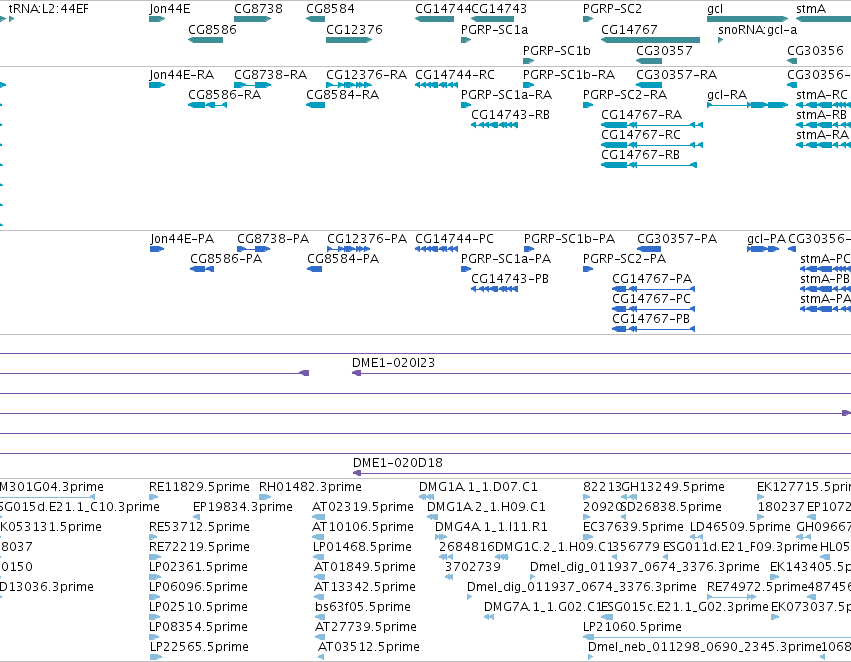
Task: Select transcript CG14767-RC
Action: (x=640, y=135)
